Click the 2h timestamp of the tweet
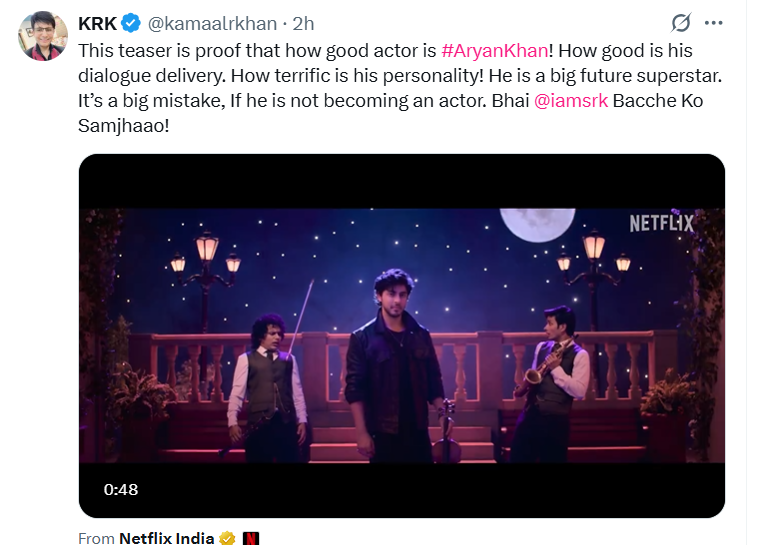This screenshot has height=545, width=757. pos(303,23)
